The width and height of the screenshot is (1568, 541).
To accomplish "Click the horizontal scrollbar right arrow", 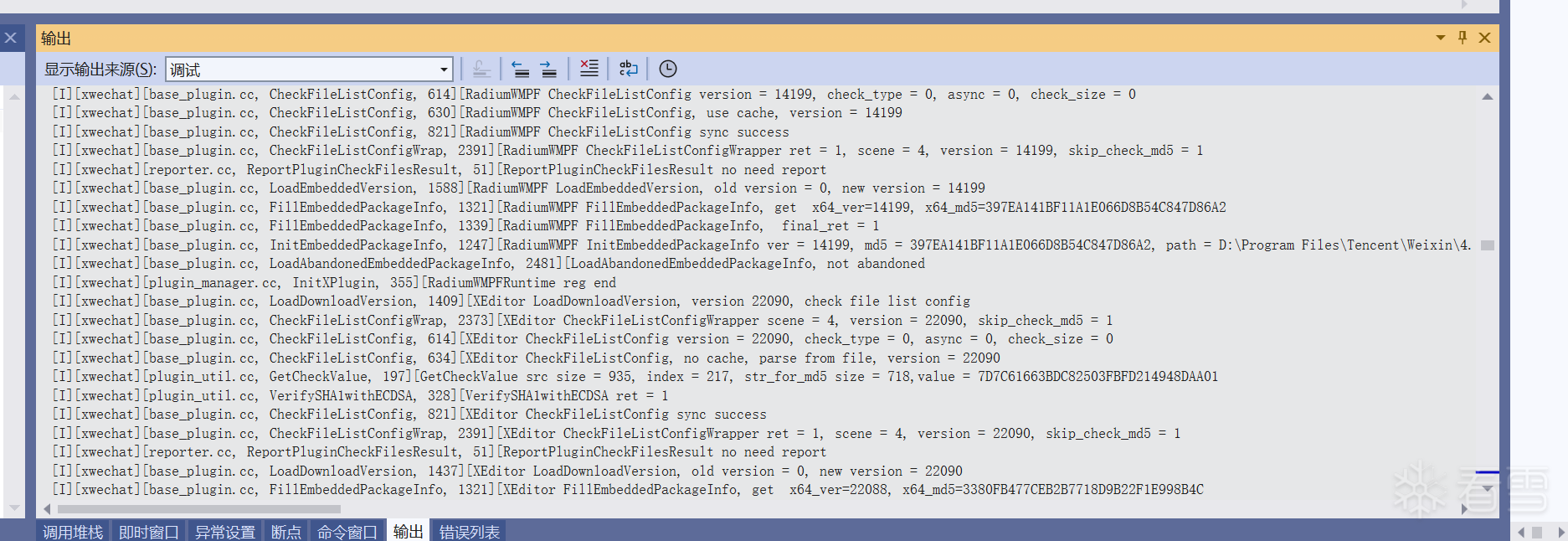I will (x=1464, y=508).
